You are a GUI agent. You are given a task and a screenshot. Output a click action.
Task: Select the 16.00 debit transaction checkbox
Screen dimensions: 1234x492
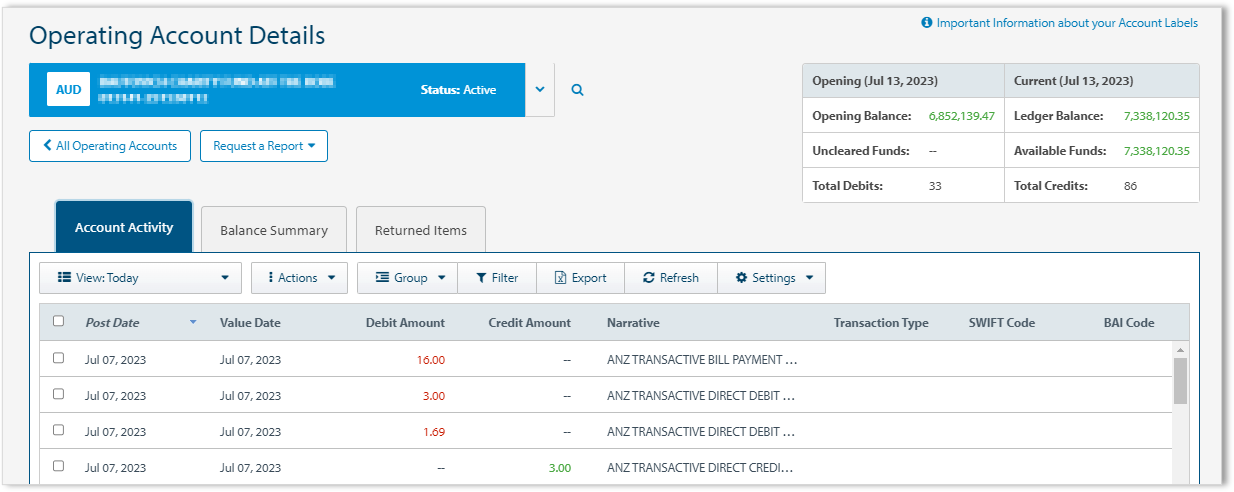point(58,358)
